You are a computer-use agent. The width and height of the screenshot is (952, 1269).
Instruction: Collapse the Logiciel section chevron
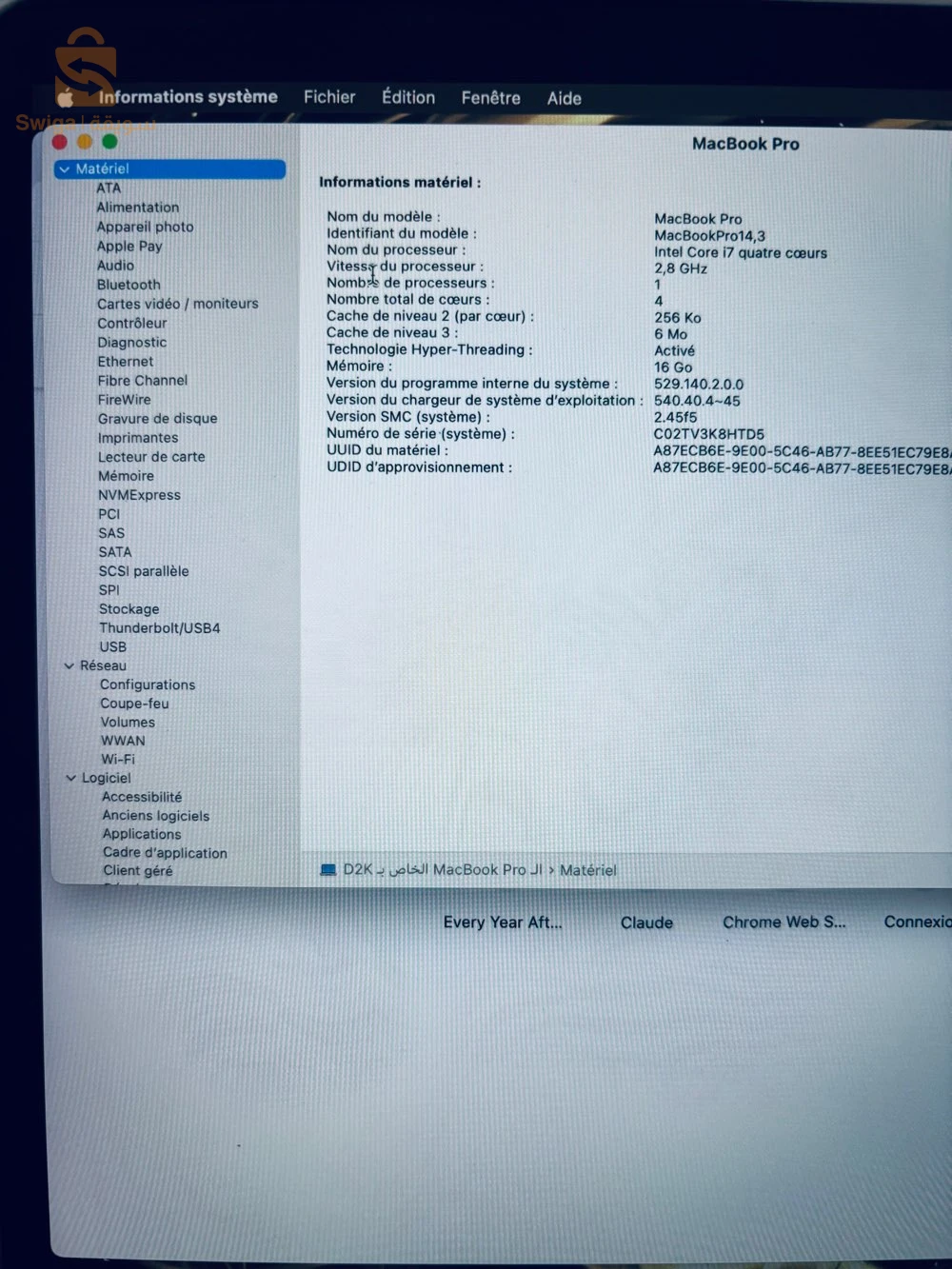(x=70, y=779)
